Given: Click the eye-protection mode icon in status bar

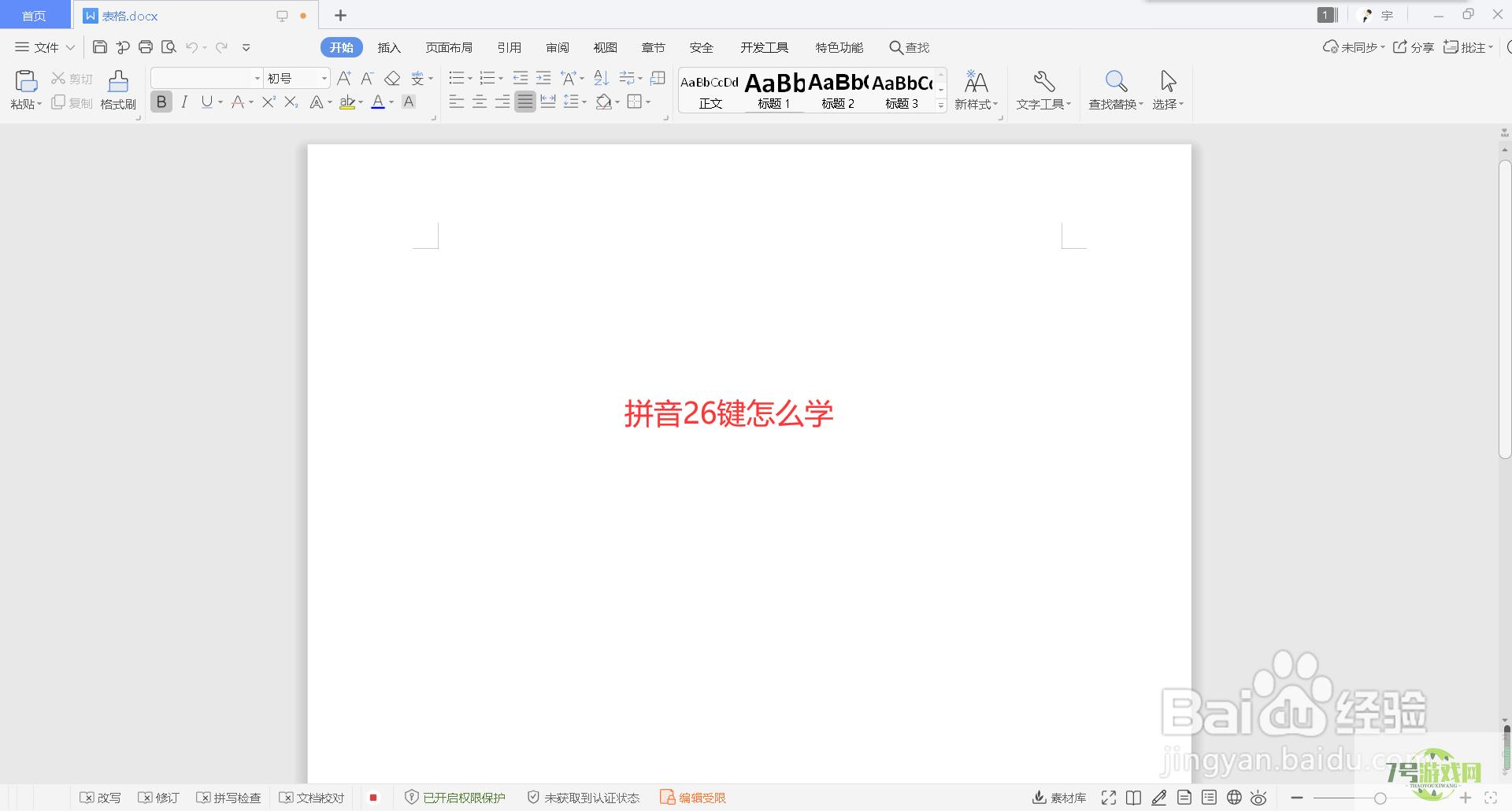Looking at the screenshot, I should point(1258,798).
